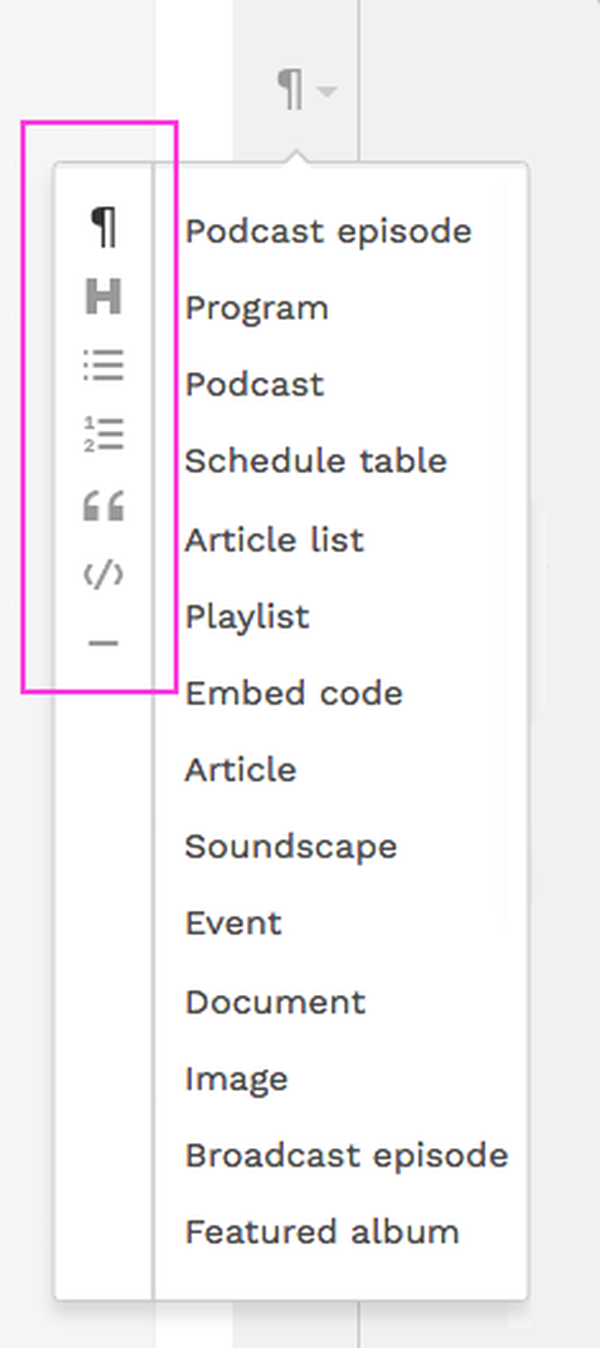Insert a code block via icon
The image size is (600, 1348).
click(x=104, y=574)
